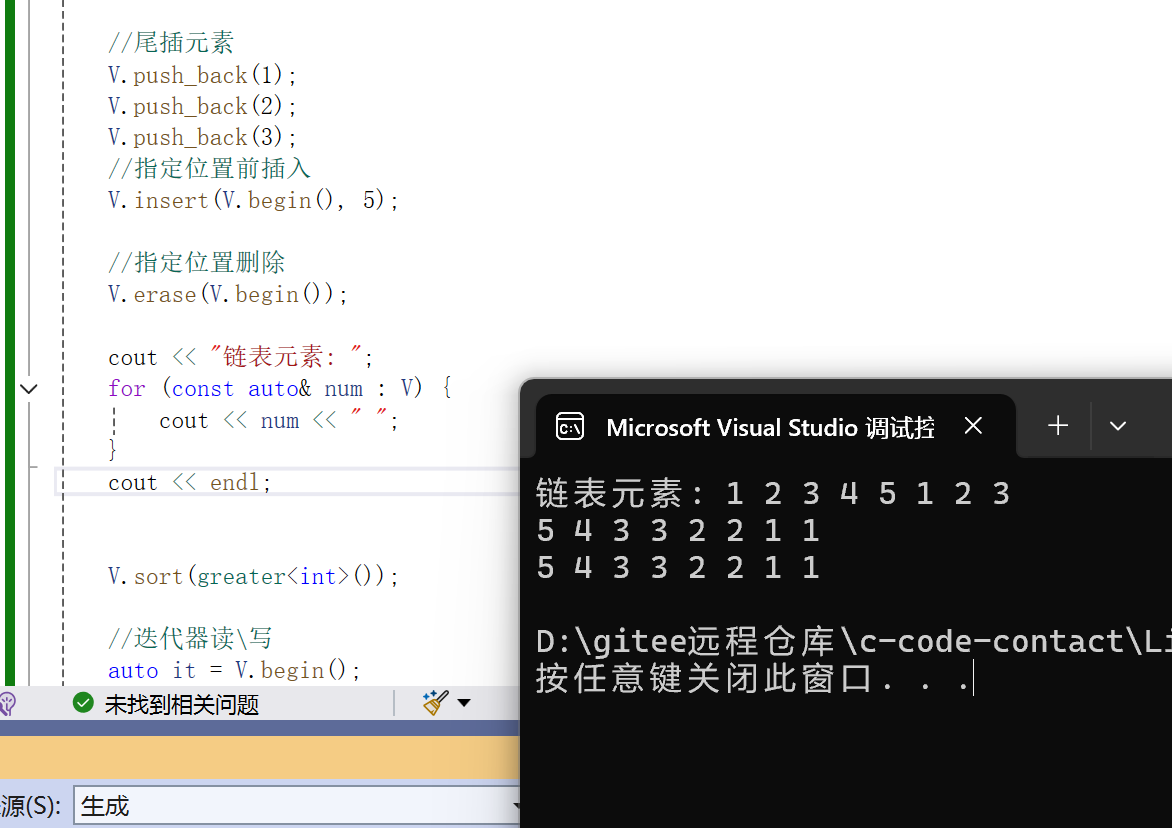The width and height of the screenshot is (1172, 828).
Task: Click the comment //迭代器读\写
Action: 190,639
